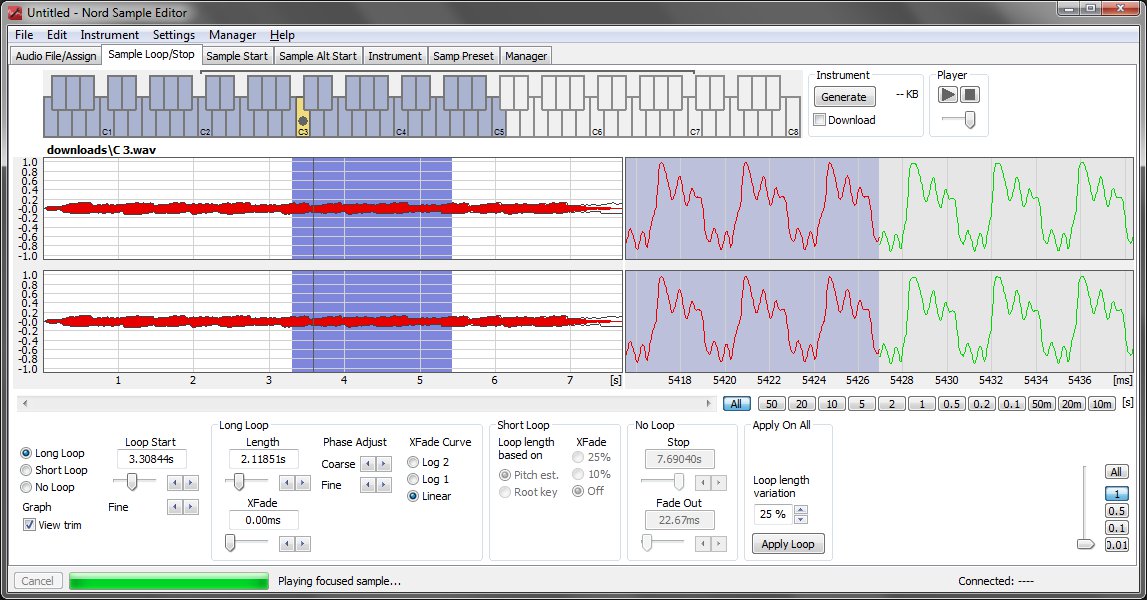Enable the Download checkbox
The image size is (1147, 600).
point(820,120)
